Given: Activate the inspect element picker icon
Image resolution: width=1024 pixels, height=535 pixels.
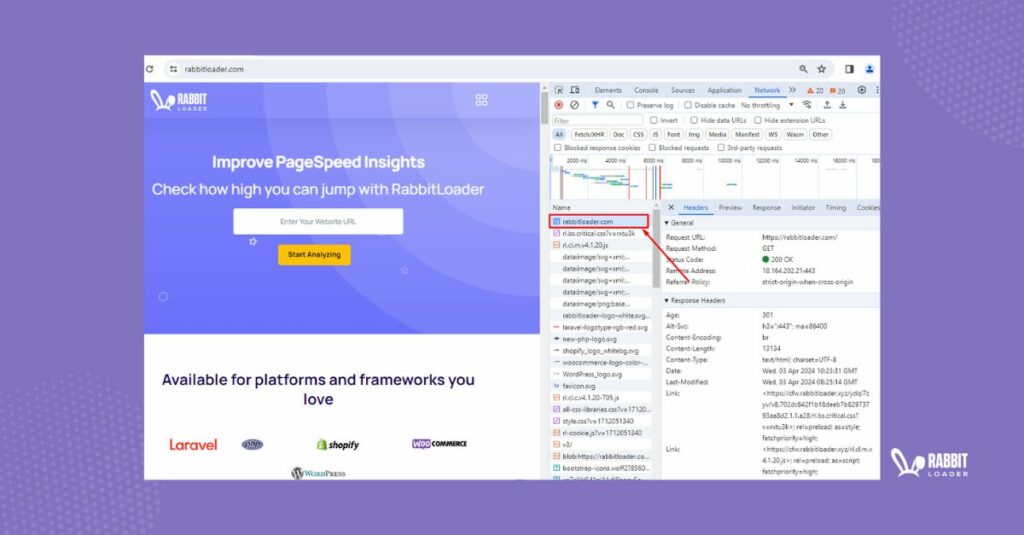Looking at the screenshot, I should 559,90.
